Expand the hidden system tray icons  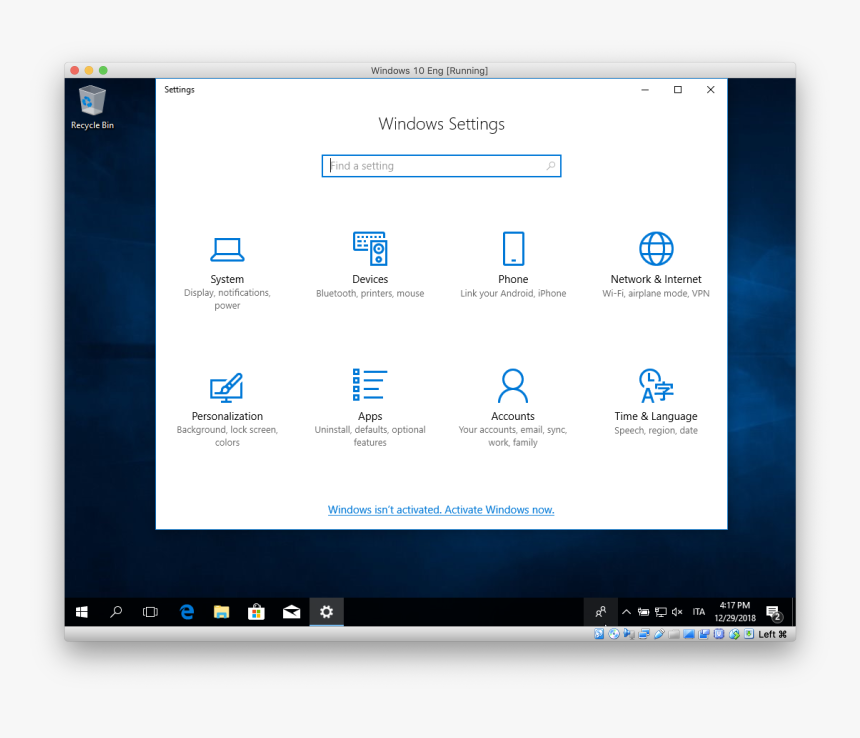coord(626,612)
